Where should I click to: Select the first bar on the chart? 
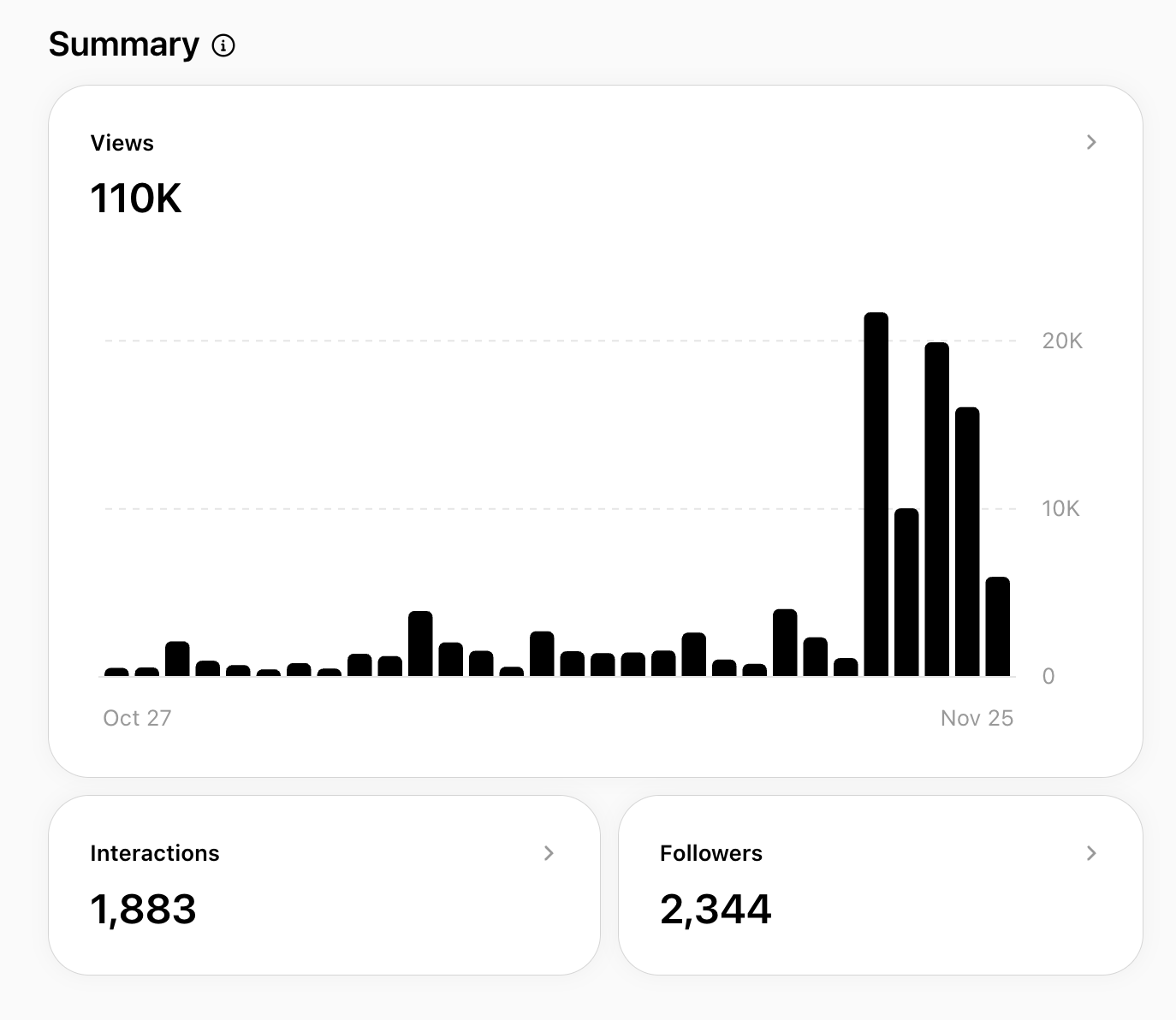[116, 672]
